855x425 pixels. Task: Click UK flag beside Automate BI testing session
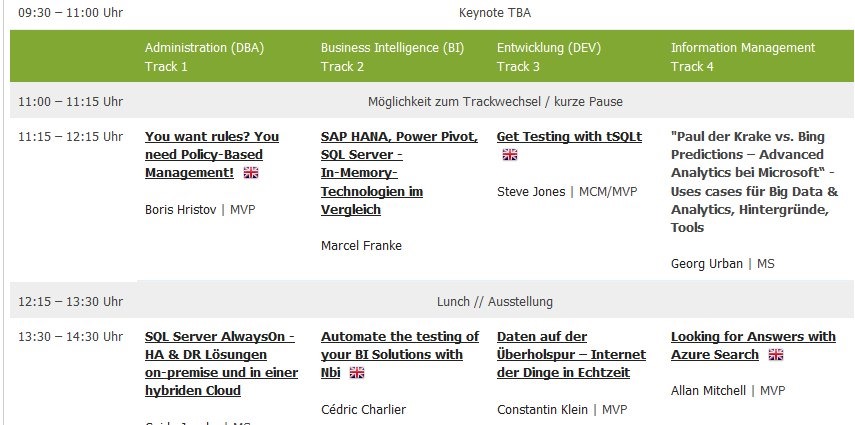[x=357, y=373]
